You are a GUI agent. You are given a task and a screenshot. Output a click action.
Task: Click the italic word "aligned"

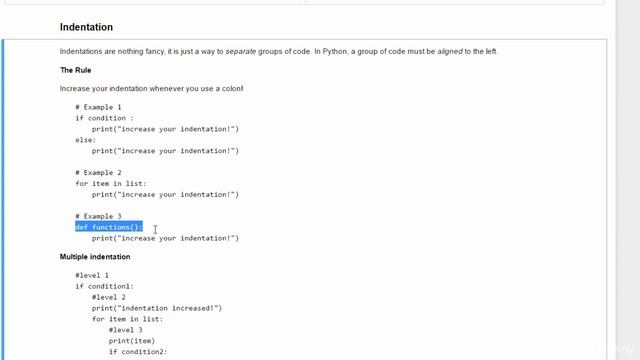(x=450, y=51)
